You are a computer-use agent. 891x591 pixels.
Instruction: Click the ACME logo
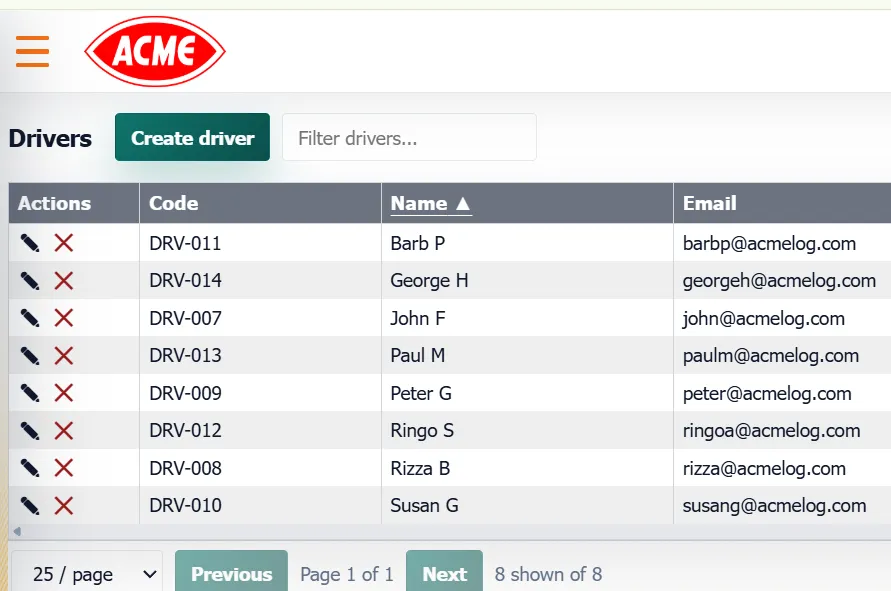(x=155, y=51)
